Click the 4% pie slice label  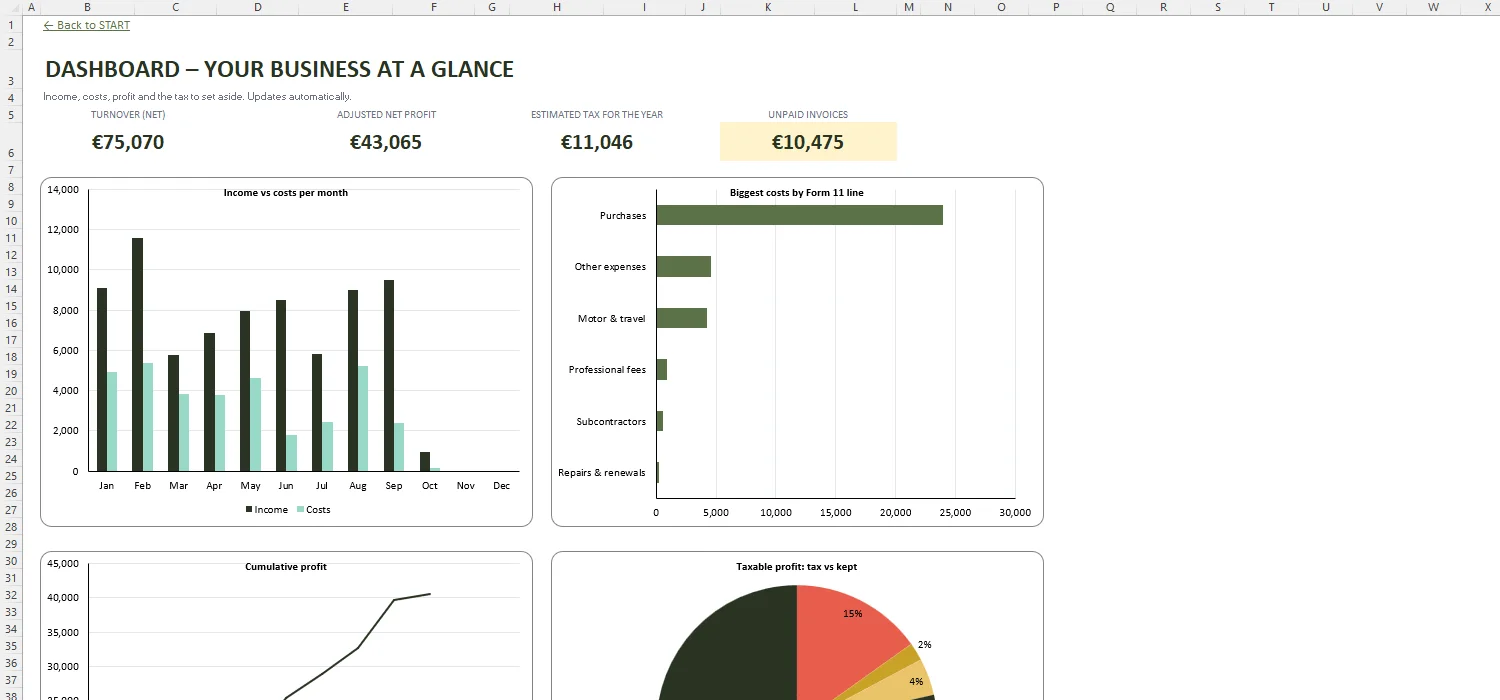click(x=916, y=681)
